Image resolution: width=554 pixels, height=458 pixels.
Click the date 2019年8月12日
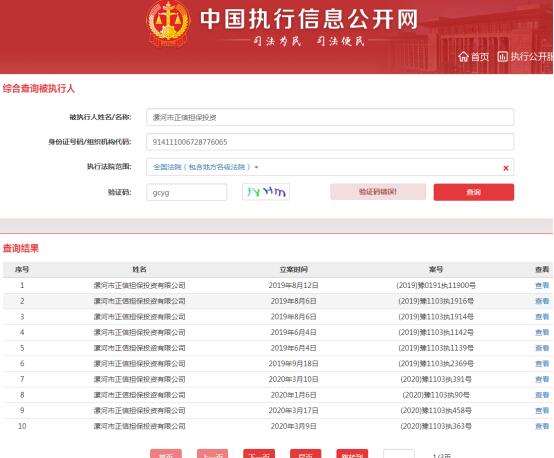294,286
